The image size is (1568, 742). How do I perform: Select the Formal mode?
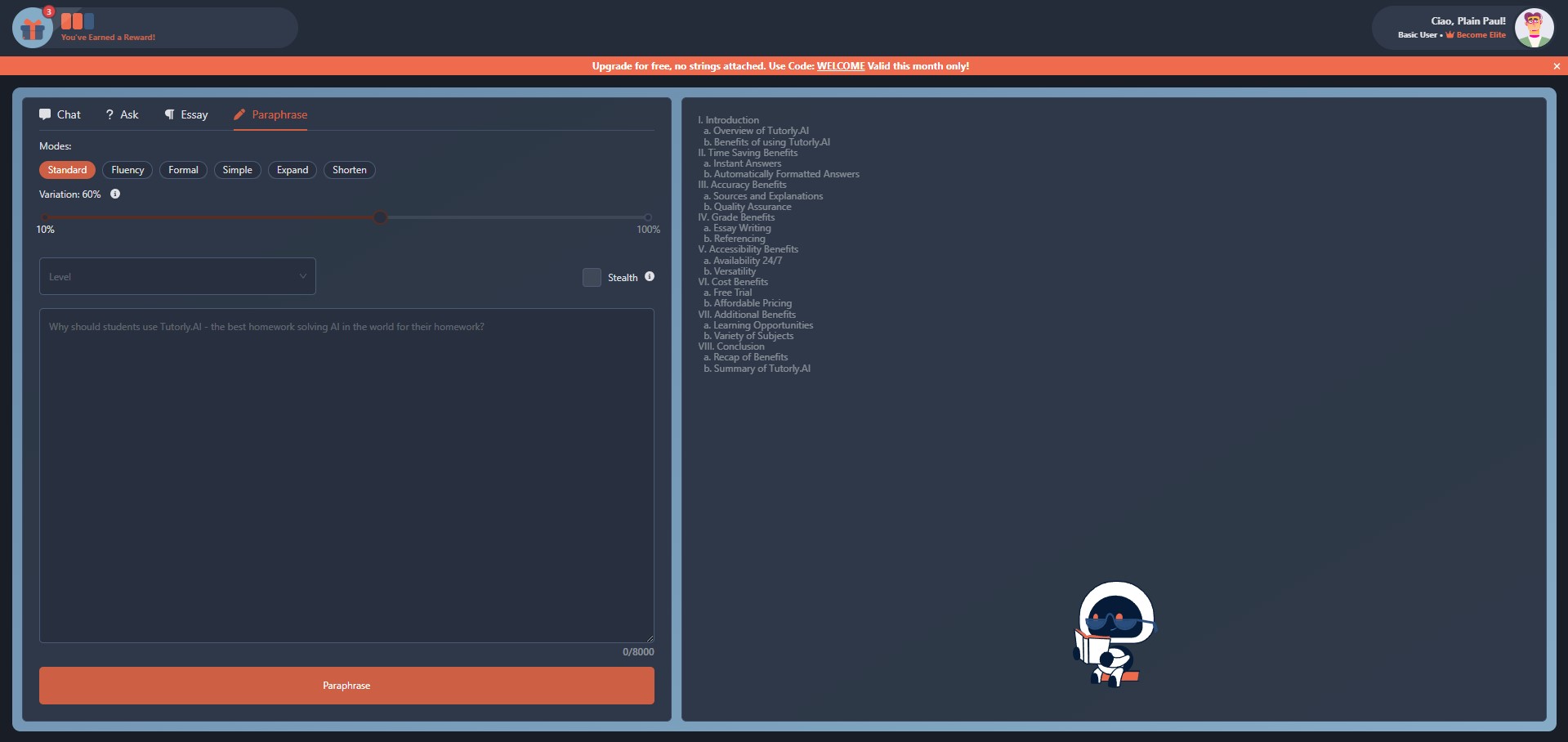(183, 170)
